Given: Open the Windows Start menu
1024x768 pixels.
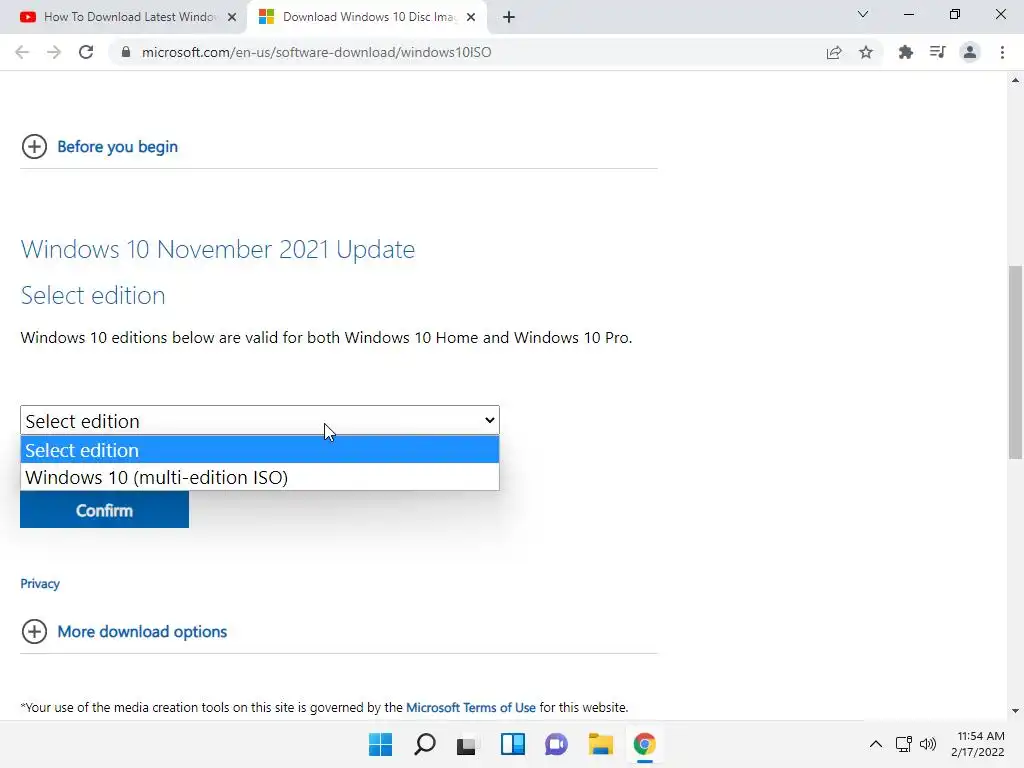Looking at the screenshot, I should 380,744.
